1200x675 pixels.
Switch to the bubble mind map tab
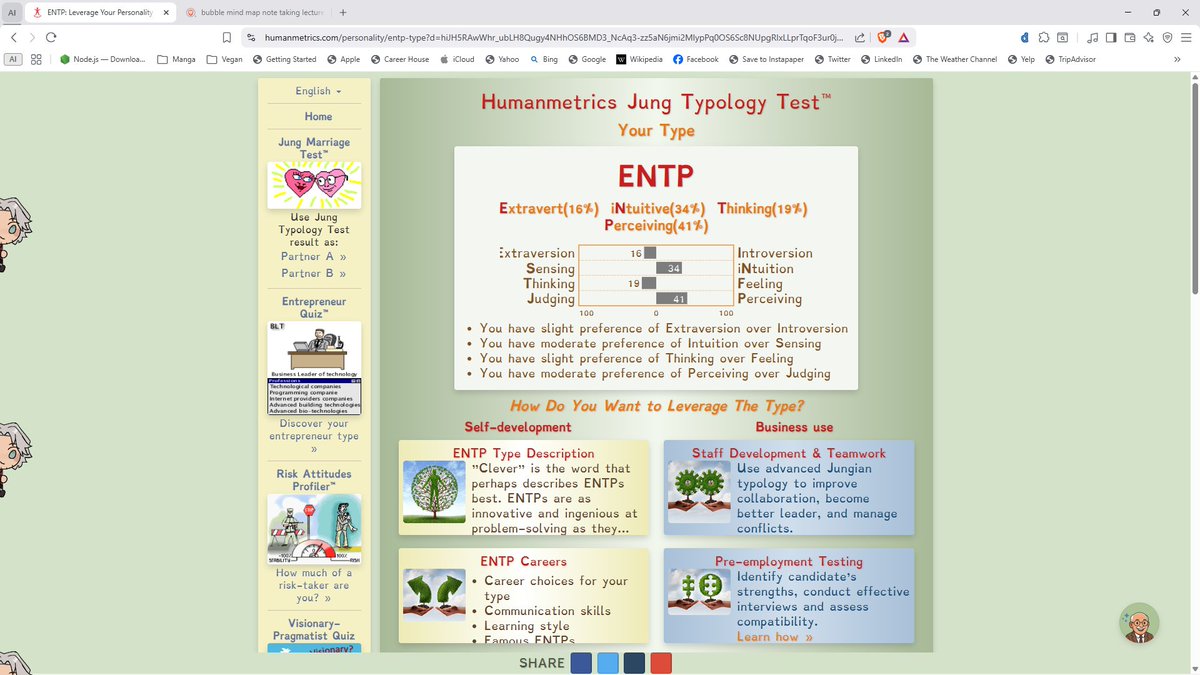258,13
